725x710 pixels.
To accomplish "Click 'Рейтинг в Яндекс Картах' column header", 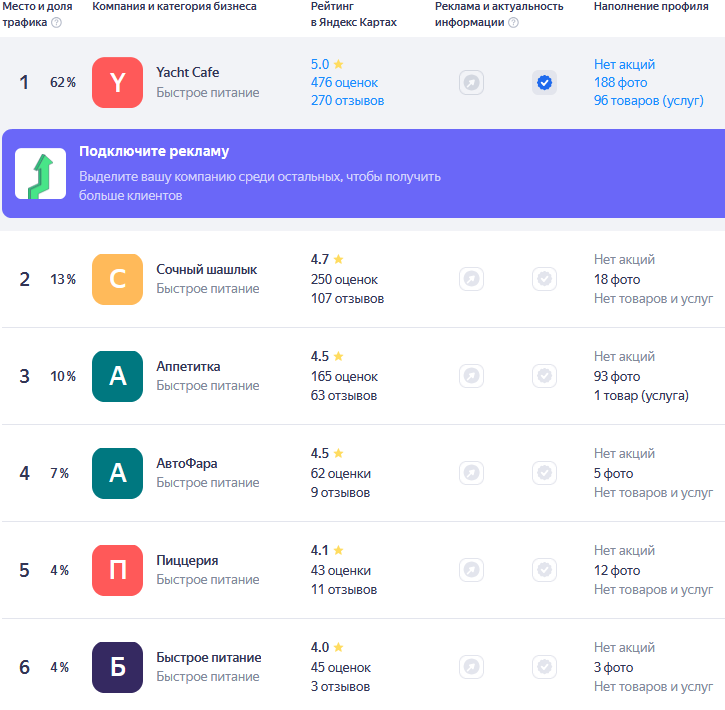I will [x=354, y=14].
